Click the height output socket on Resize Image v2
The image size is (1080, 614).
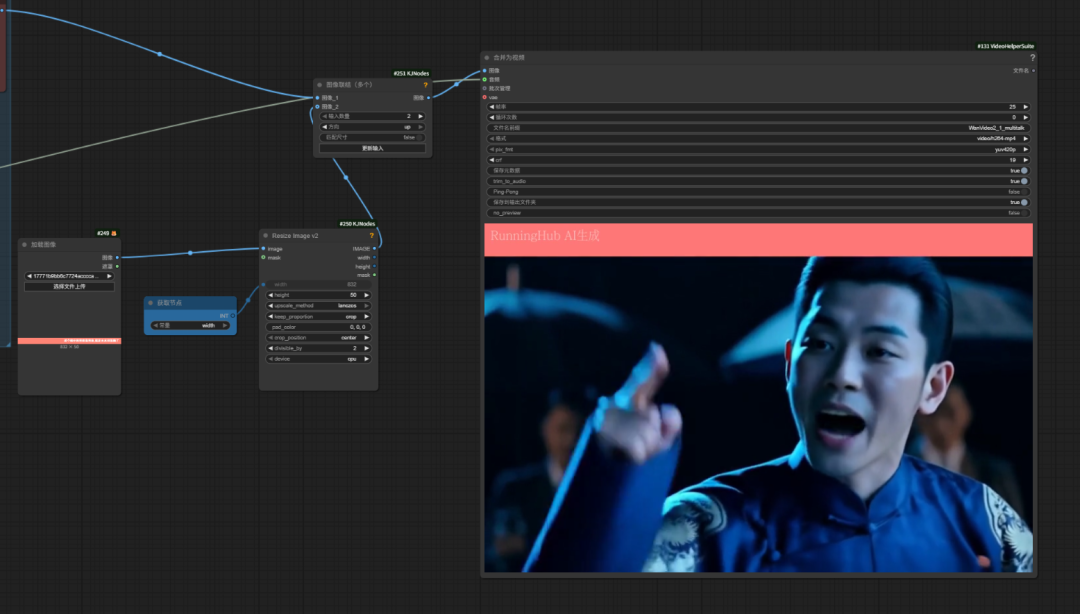tap(374, 267)
